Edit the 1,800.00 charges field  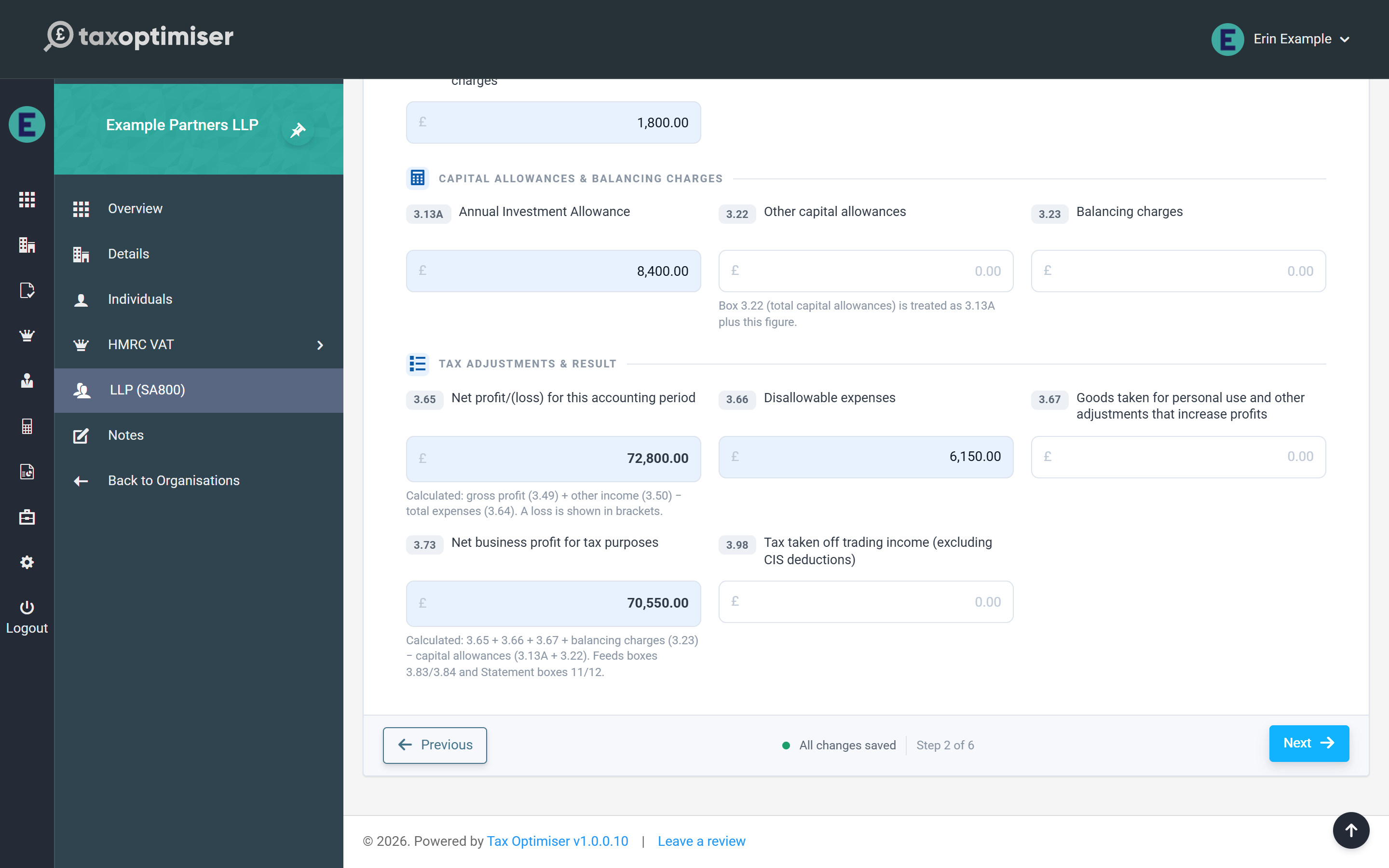(x=553, y=122)
